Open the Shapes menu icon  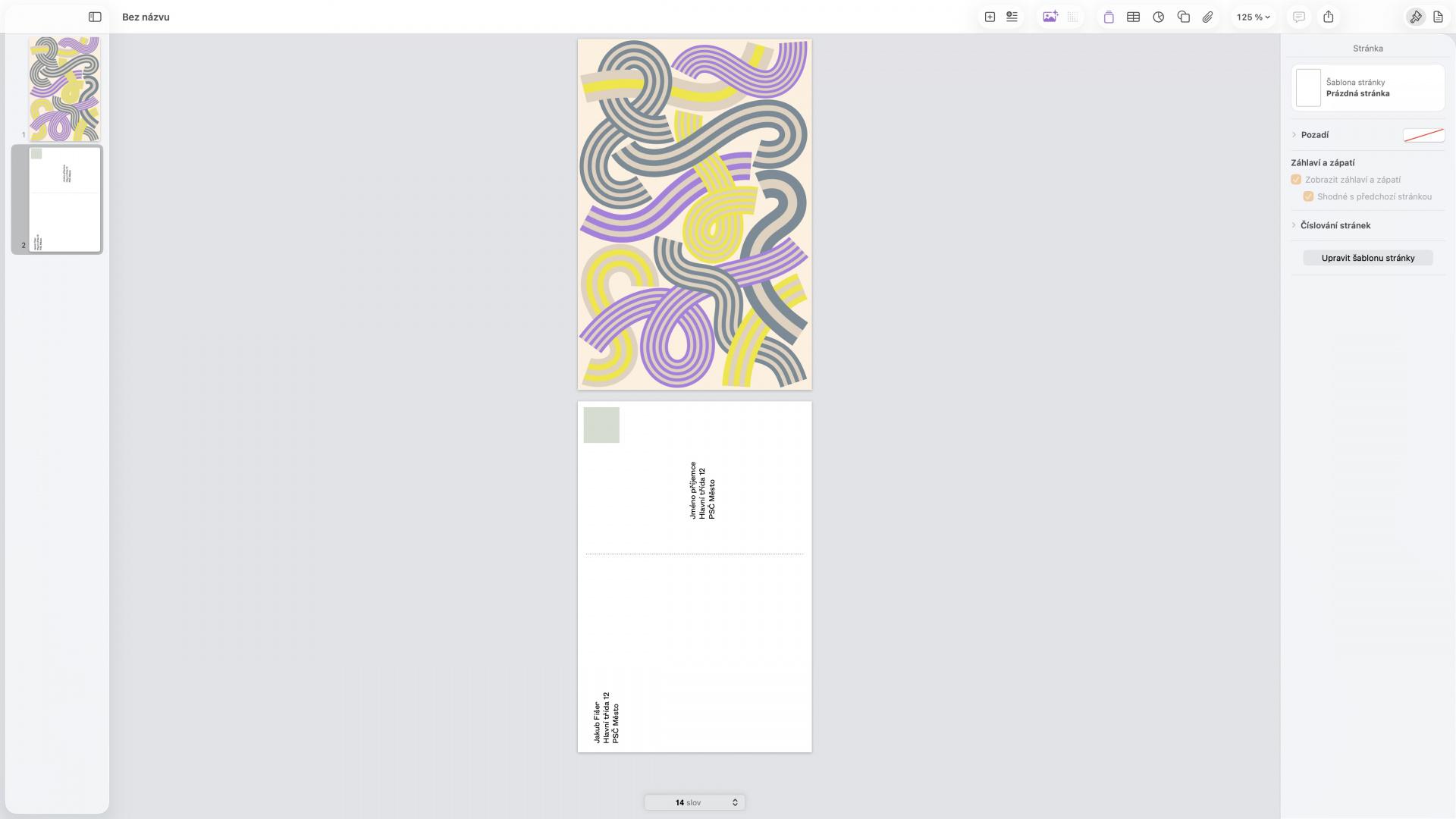1183,17
